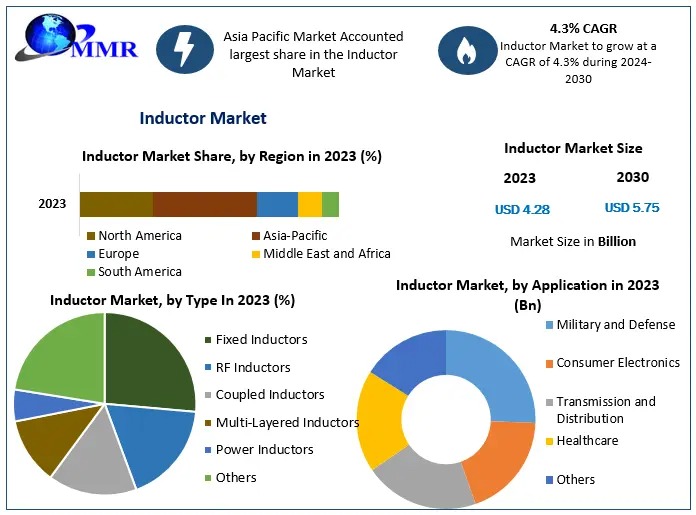Click the USD 5.75 market size value

632,208
